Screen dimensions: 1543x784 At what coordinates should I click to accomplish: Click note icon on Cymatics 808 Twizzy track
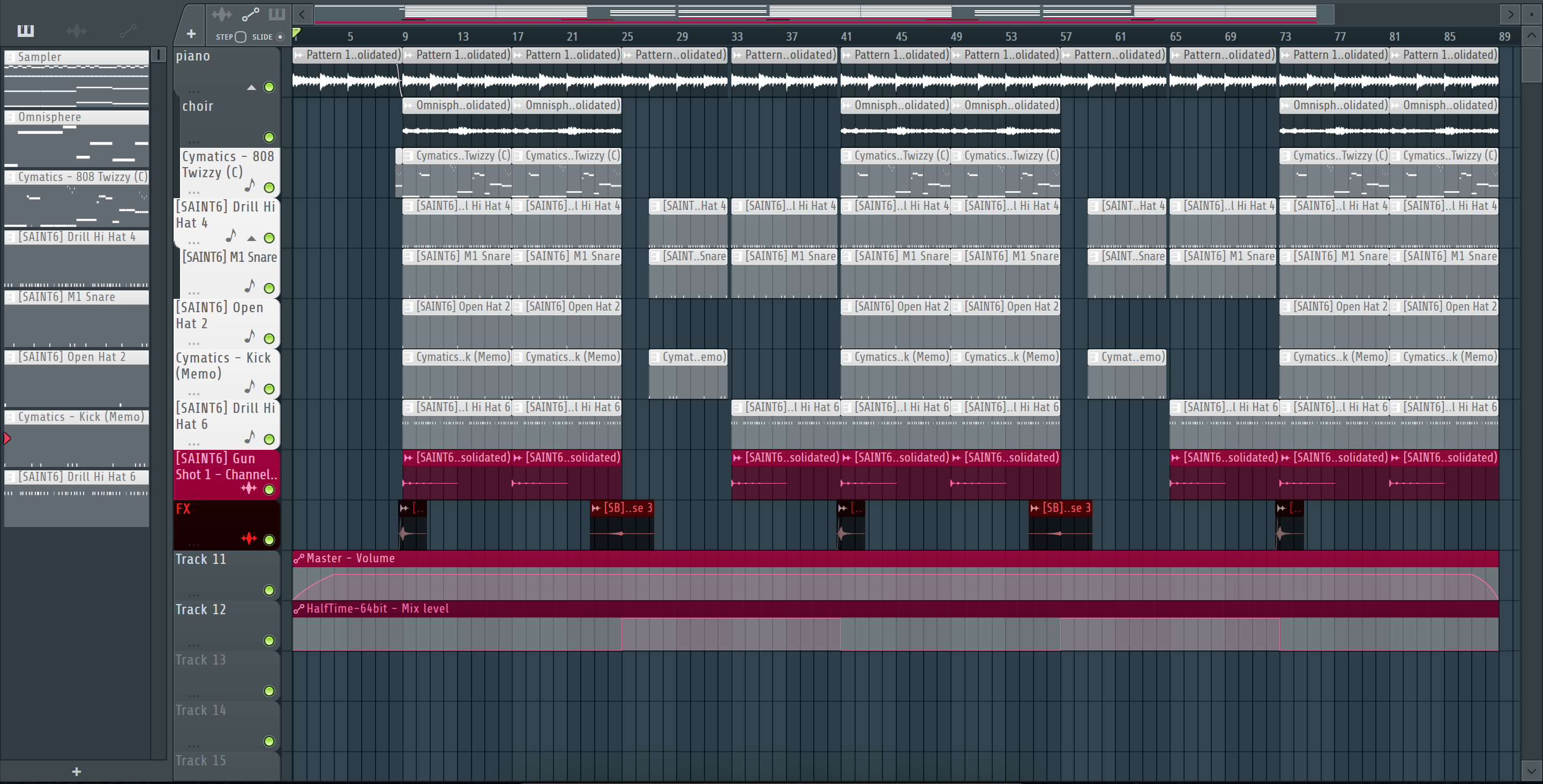coord(250,186)
